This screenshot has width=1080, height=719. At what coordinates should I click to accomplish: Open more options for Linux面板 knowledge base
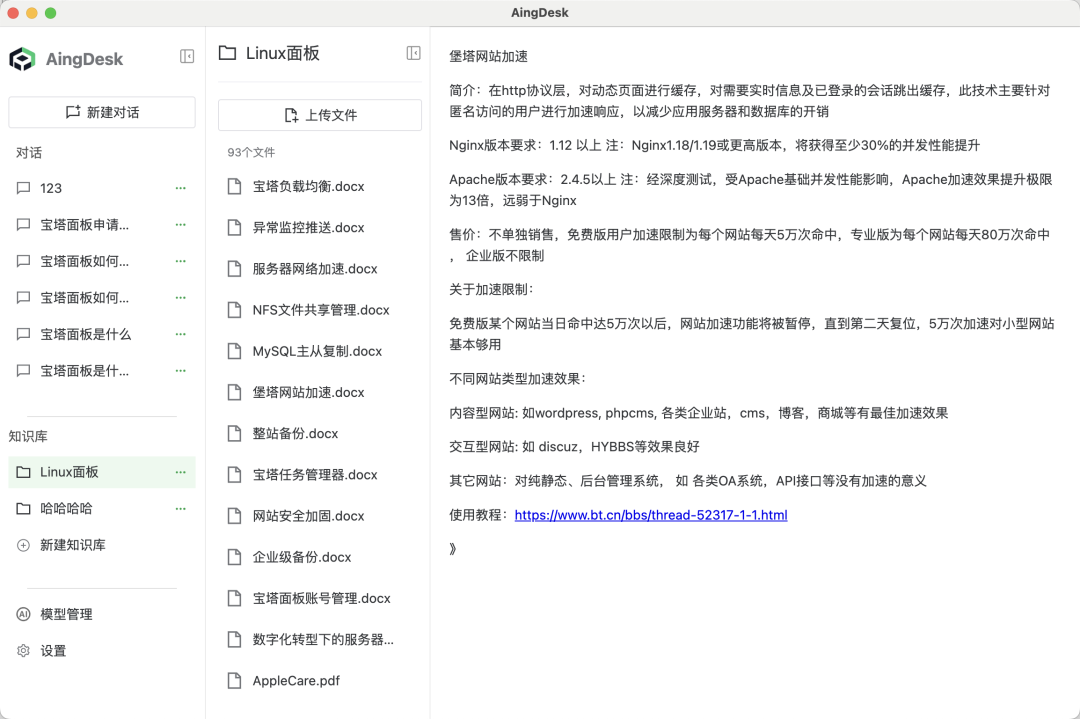180,472
